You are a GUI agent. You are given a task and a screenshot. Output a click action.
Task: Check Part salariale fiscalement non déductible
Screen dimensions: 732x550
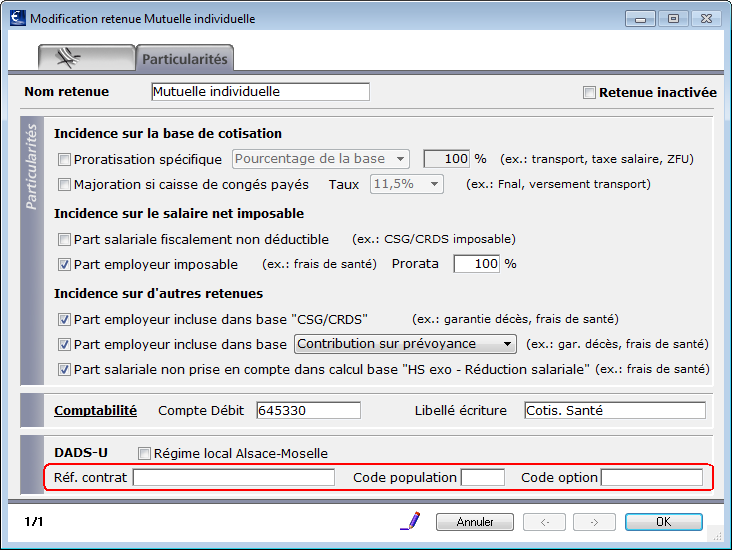click(64, 240)
